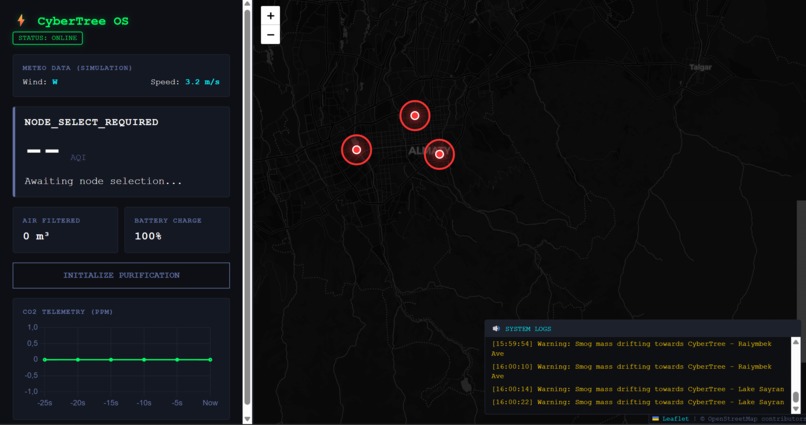
Task: Click the 16:00:14 Lake Sayran log
Action: tap(638, 389)
